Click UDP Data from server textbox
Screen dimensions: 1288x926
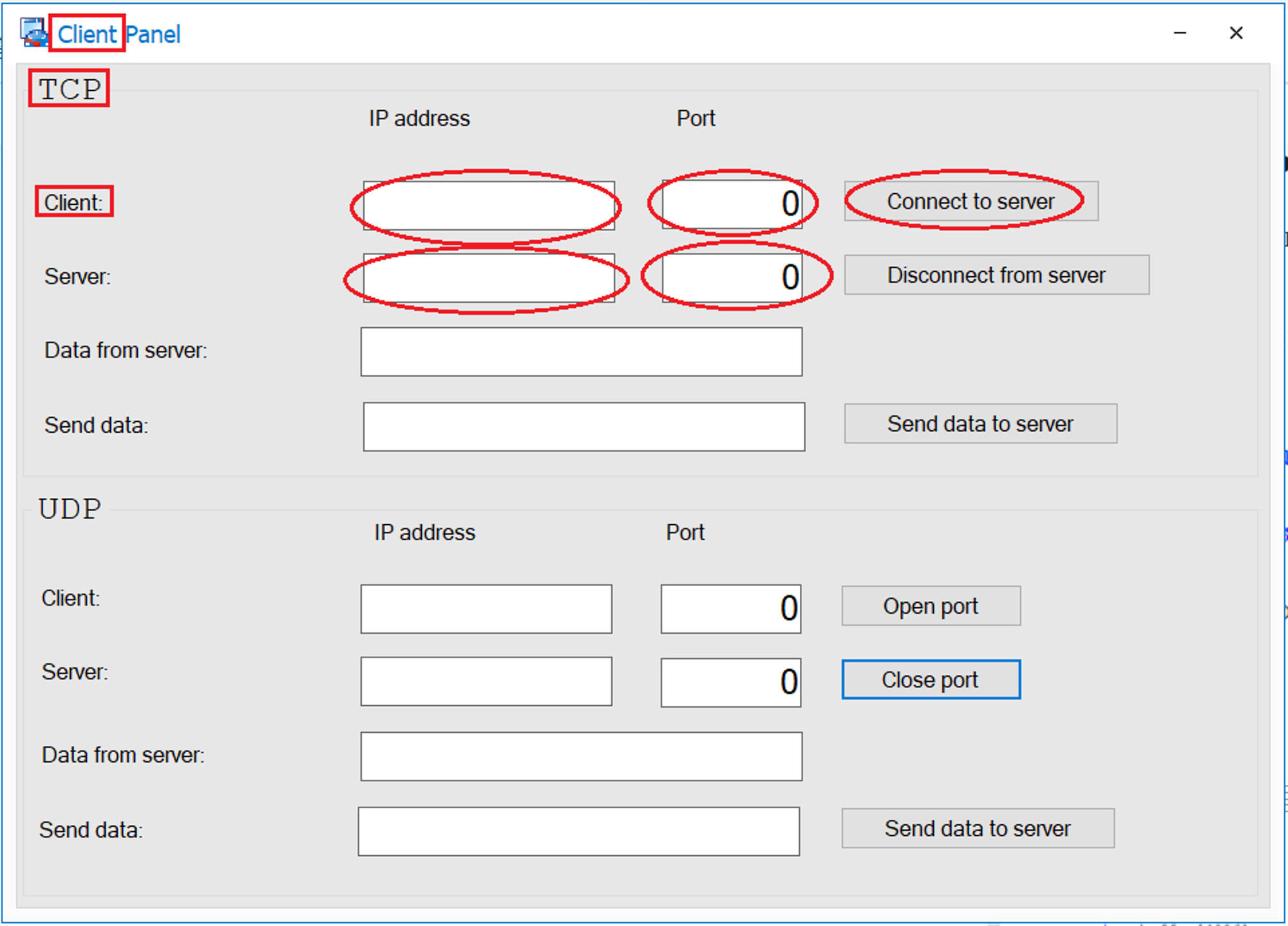tap(581, 757)
